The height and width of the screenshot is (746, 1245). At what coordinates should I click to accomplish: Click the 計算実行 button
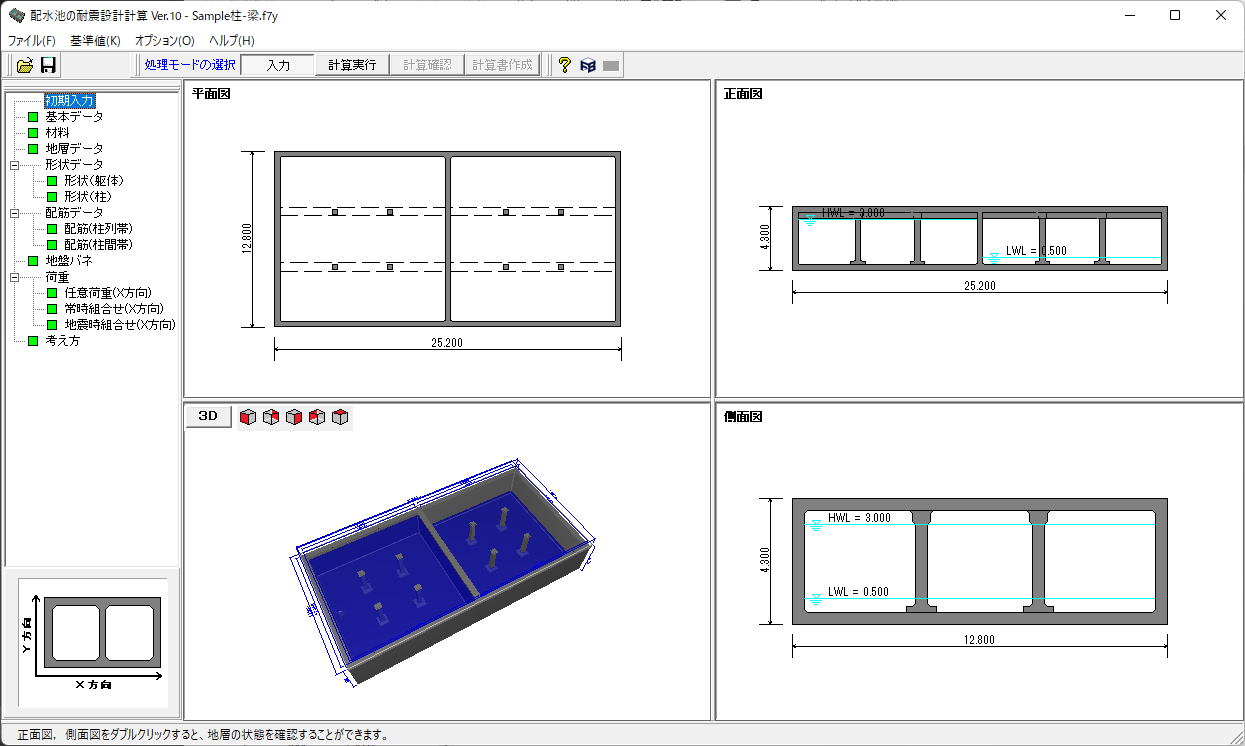(352, 65)
